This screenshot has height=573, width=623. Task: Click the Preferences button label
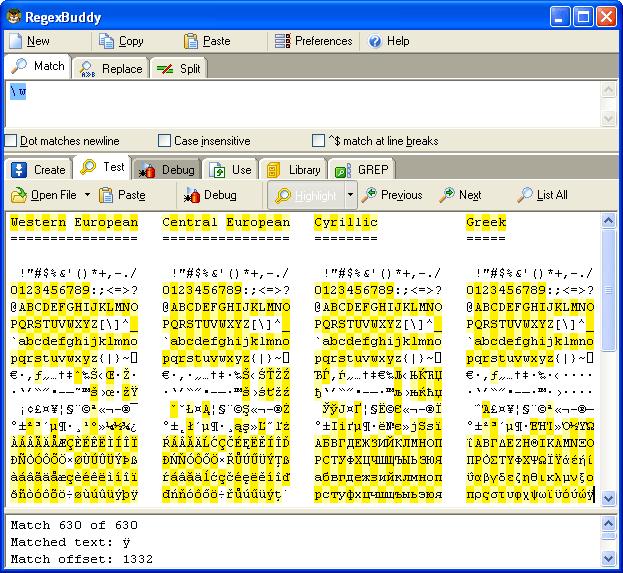click(x=323, y=41)
